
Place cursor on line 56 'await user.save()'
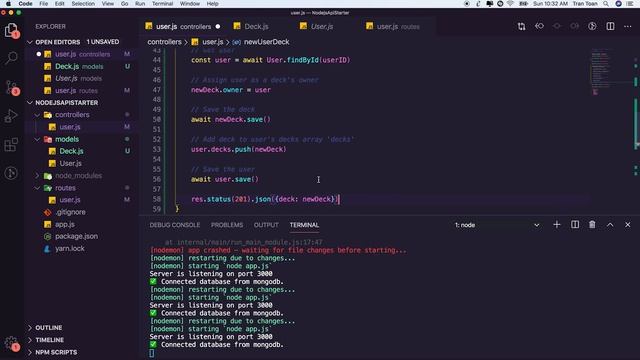point(224,179)
